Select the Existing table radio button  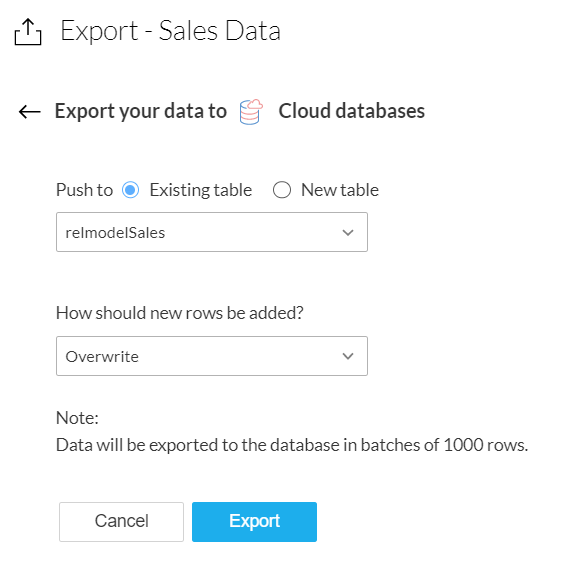click(x=130, y=190)
